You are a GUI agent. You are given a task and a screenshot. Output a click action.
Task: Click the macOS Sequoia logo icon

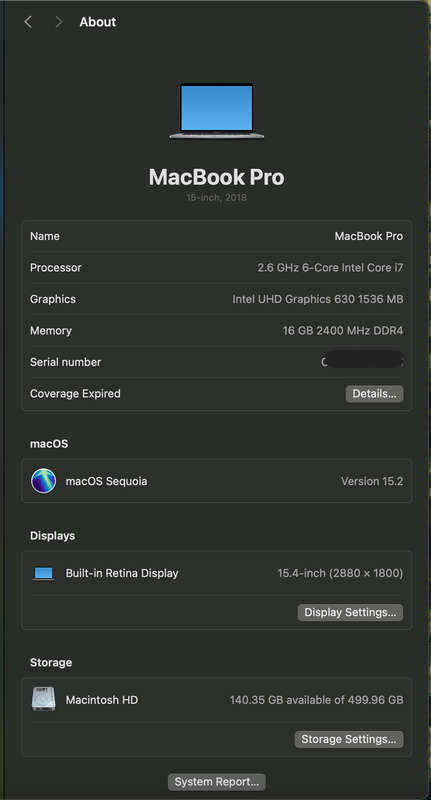pos(43,481)
